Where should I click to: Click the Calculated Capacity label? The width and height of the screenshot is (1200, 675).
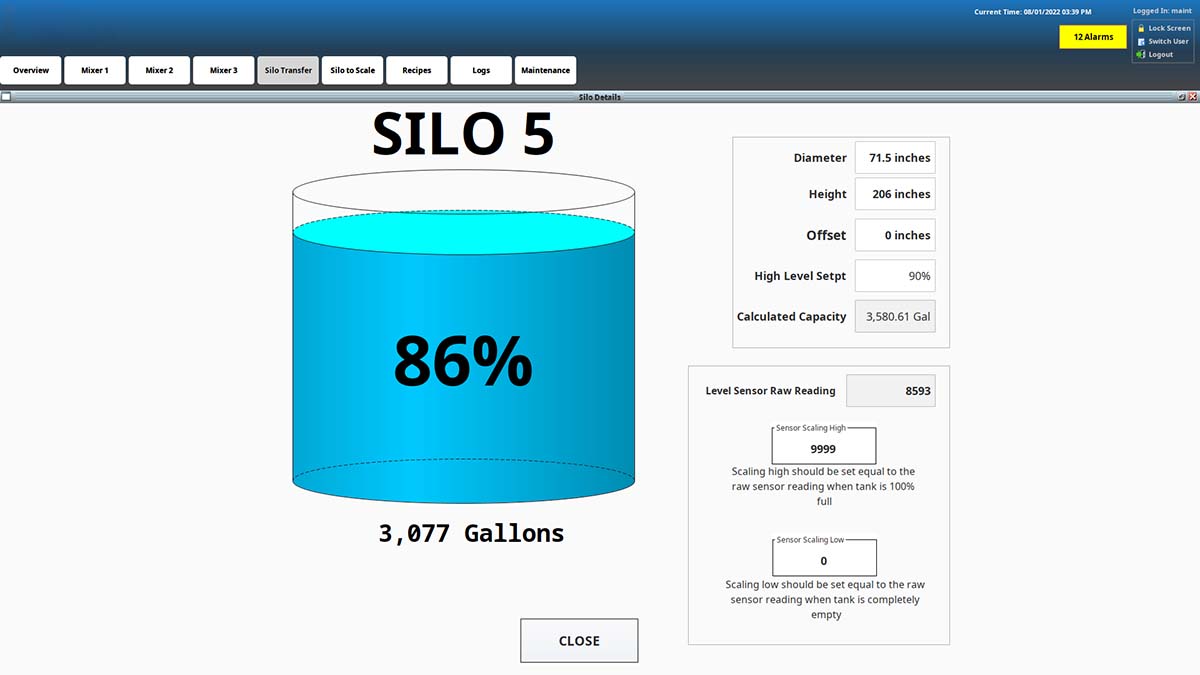tap(792, 316)
